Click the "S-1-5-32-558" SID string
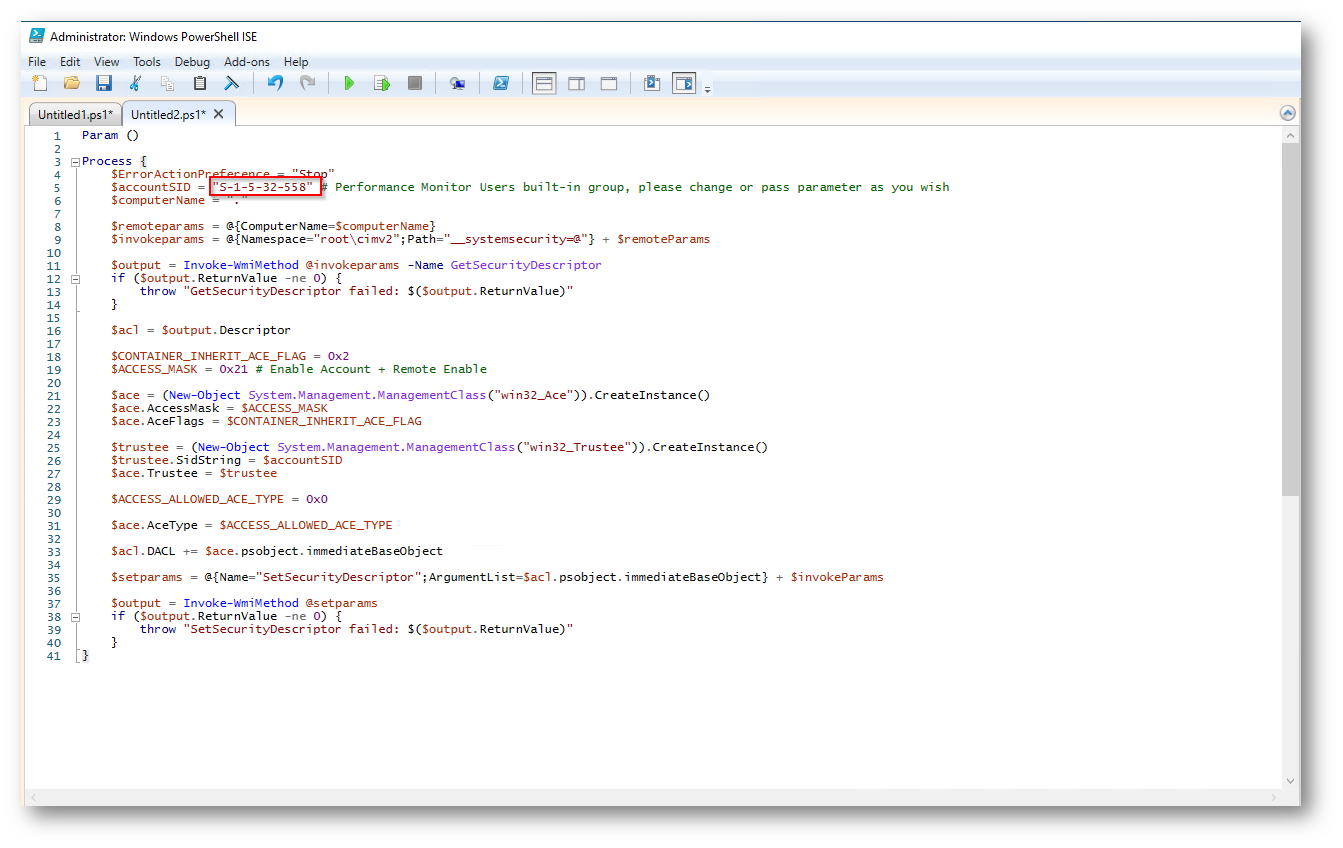 265,187
